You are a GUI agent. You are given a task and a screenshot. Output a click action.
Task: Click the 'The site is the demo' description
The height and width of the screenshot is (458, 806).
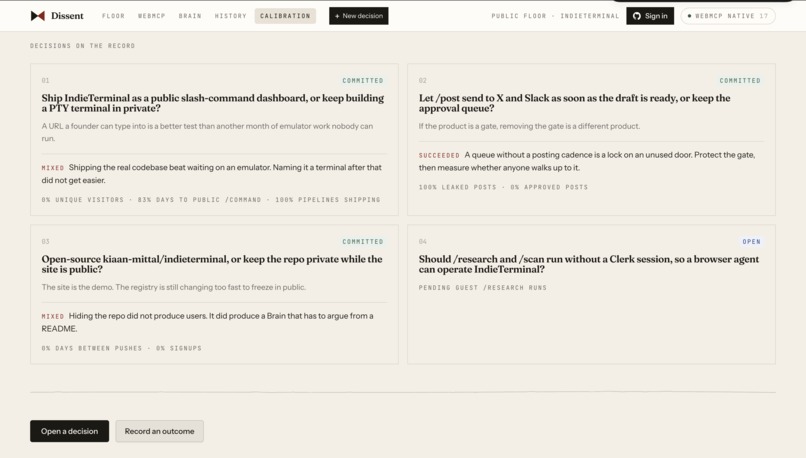[x=174, y=287]
